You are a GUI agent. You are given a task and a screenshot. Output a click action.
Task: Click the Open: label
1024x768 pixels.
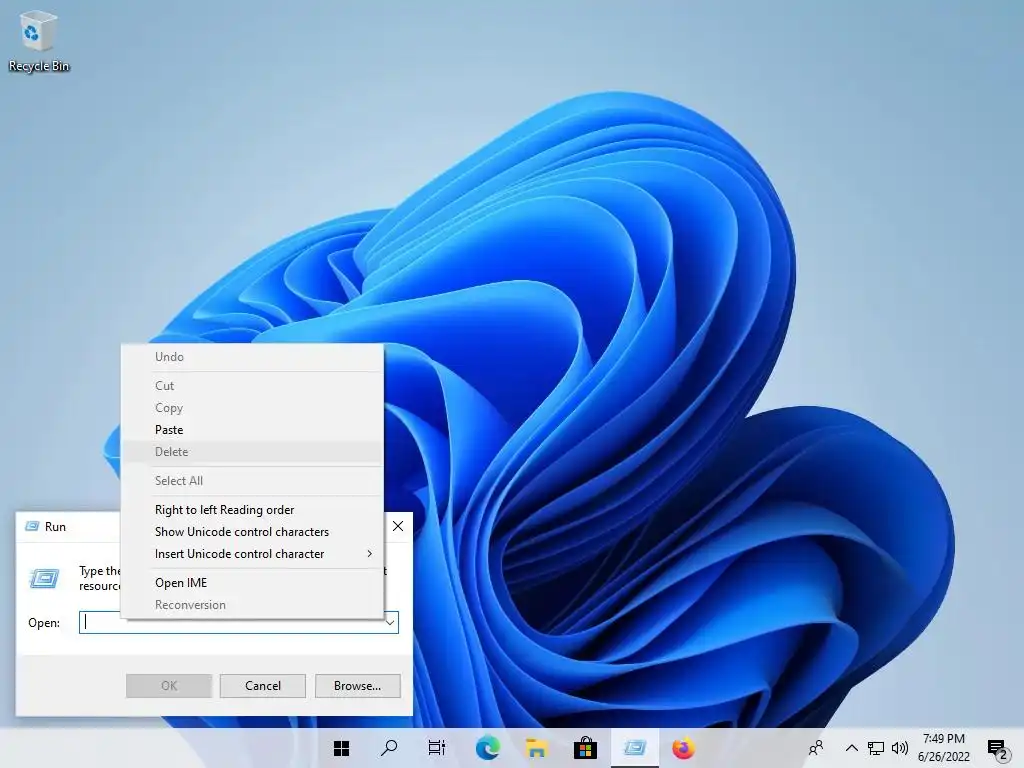tap(44, 623)
